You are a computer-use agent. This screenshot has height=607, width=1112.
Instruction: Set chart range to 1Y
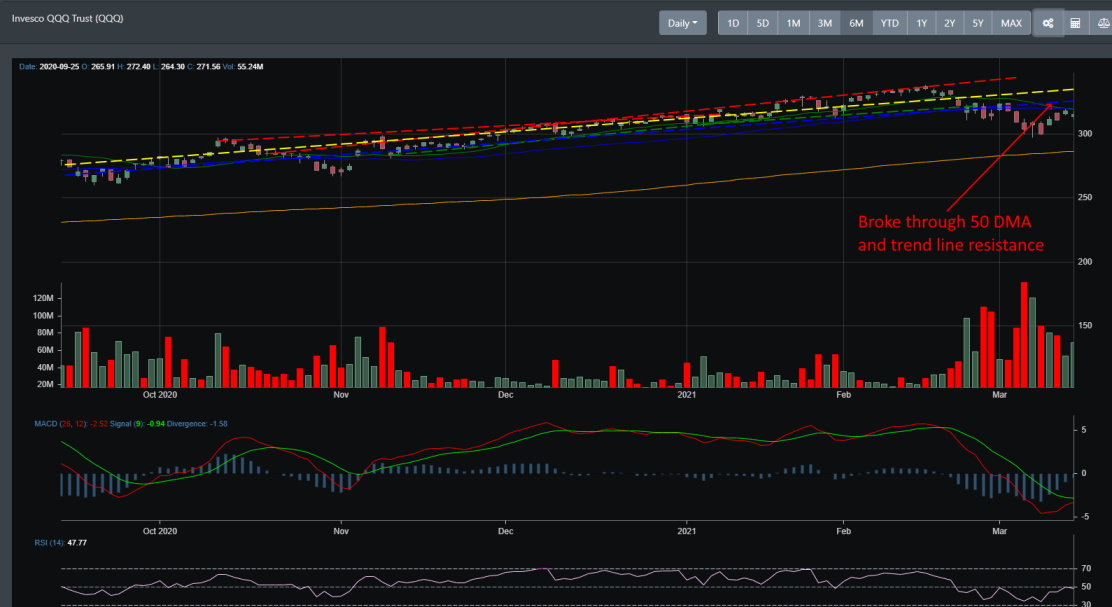[921, 23]
